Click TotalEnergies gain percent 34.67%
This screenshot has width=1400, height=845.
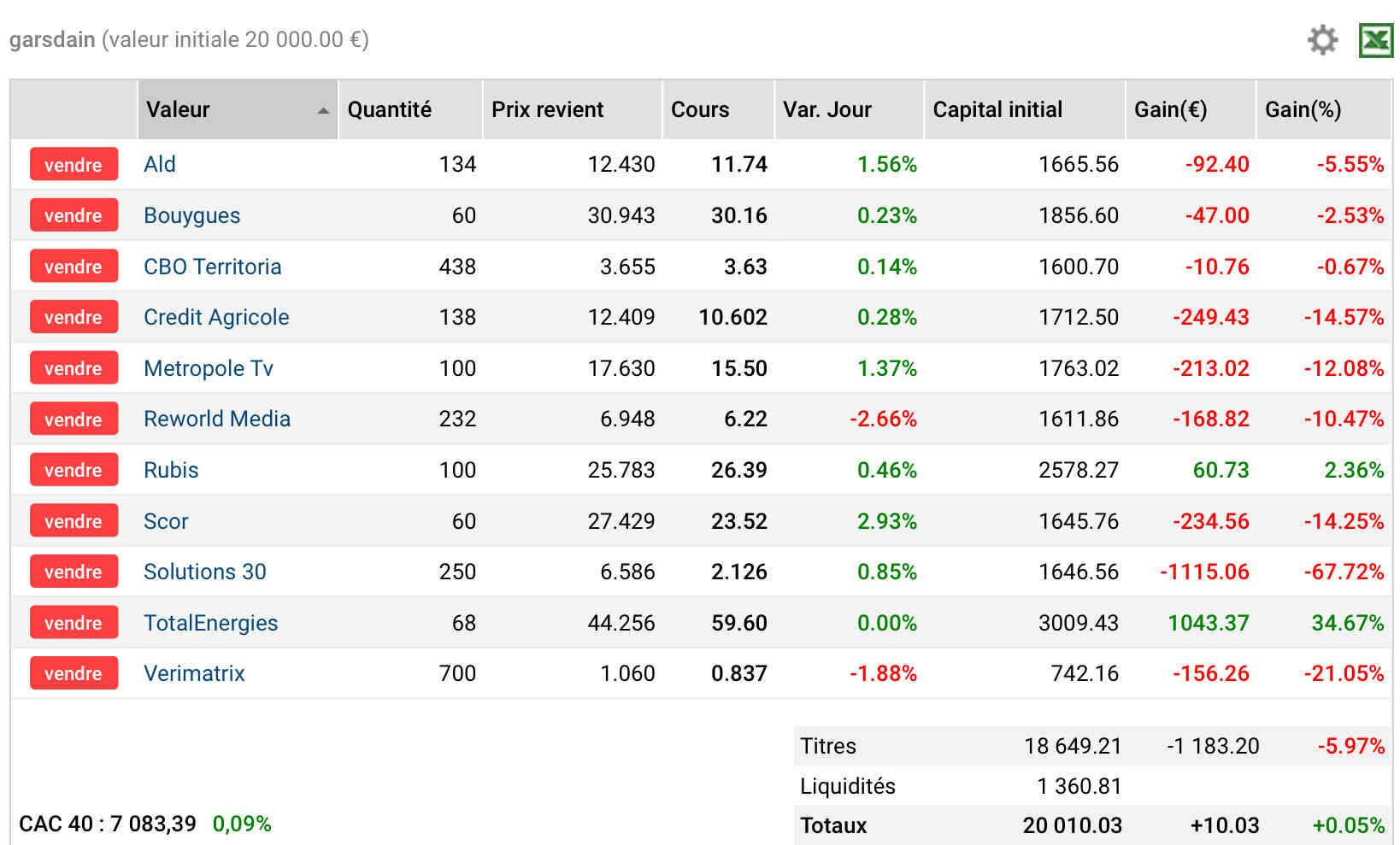[1348, 623]
